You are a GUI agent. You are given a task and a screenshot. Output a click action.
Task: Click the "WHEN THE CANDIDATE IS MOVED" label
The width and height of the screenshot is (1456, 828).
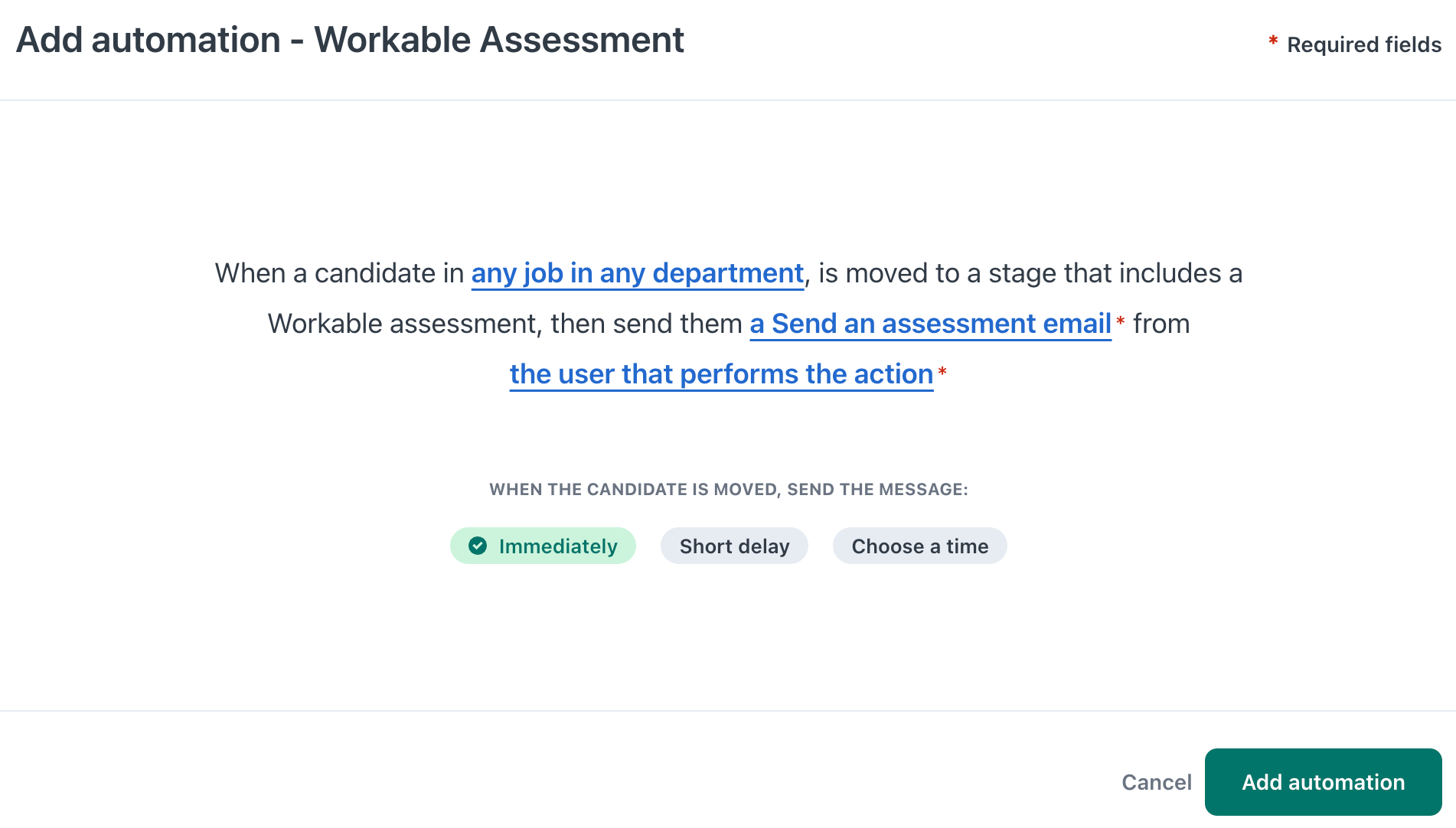[x=728, y=490]
